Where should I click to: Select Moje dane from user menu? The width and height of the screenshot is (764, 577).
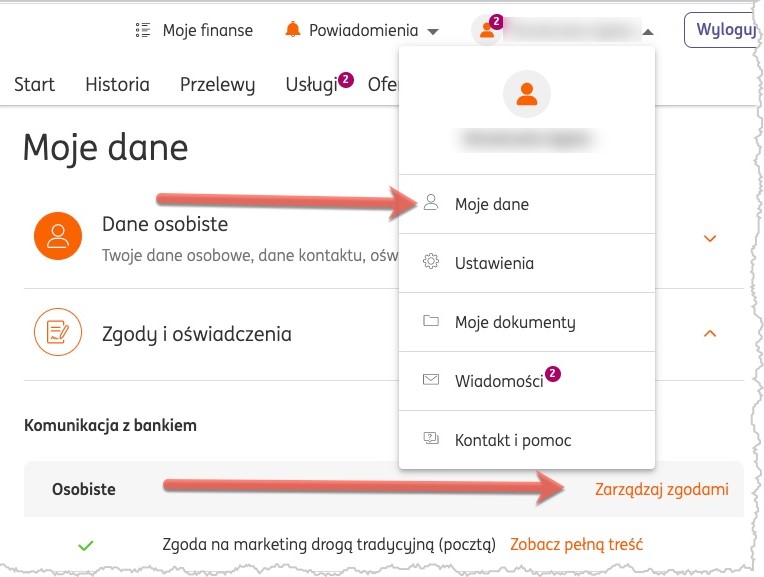[527, 204]
